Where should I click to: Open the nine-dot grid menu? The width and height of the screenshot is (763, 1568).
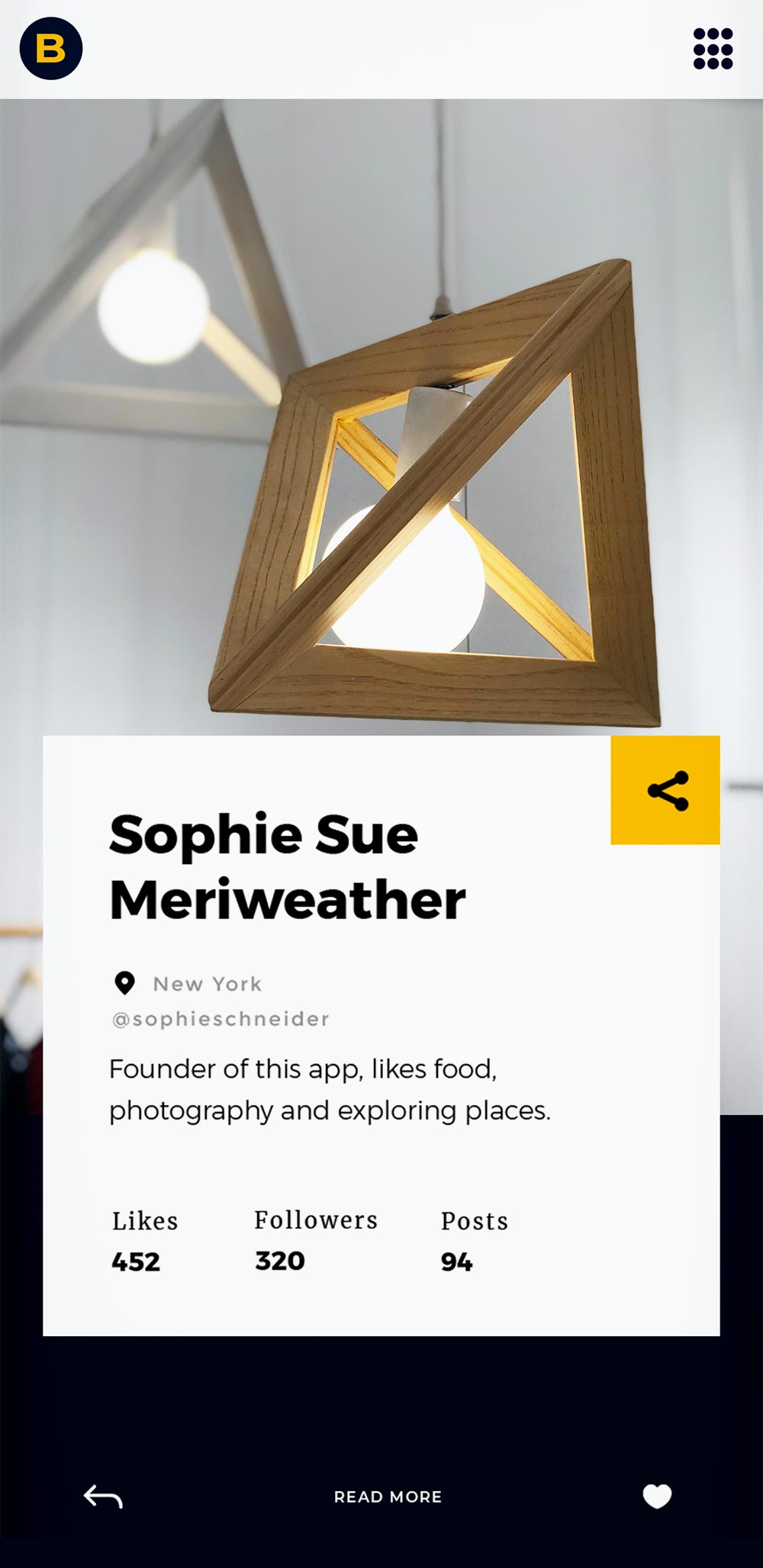click(713, 49)
